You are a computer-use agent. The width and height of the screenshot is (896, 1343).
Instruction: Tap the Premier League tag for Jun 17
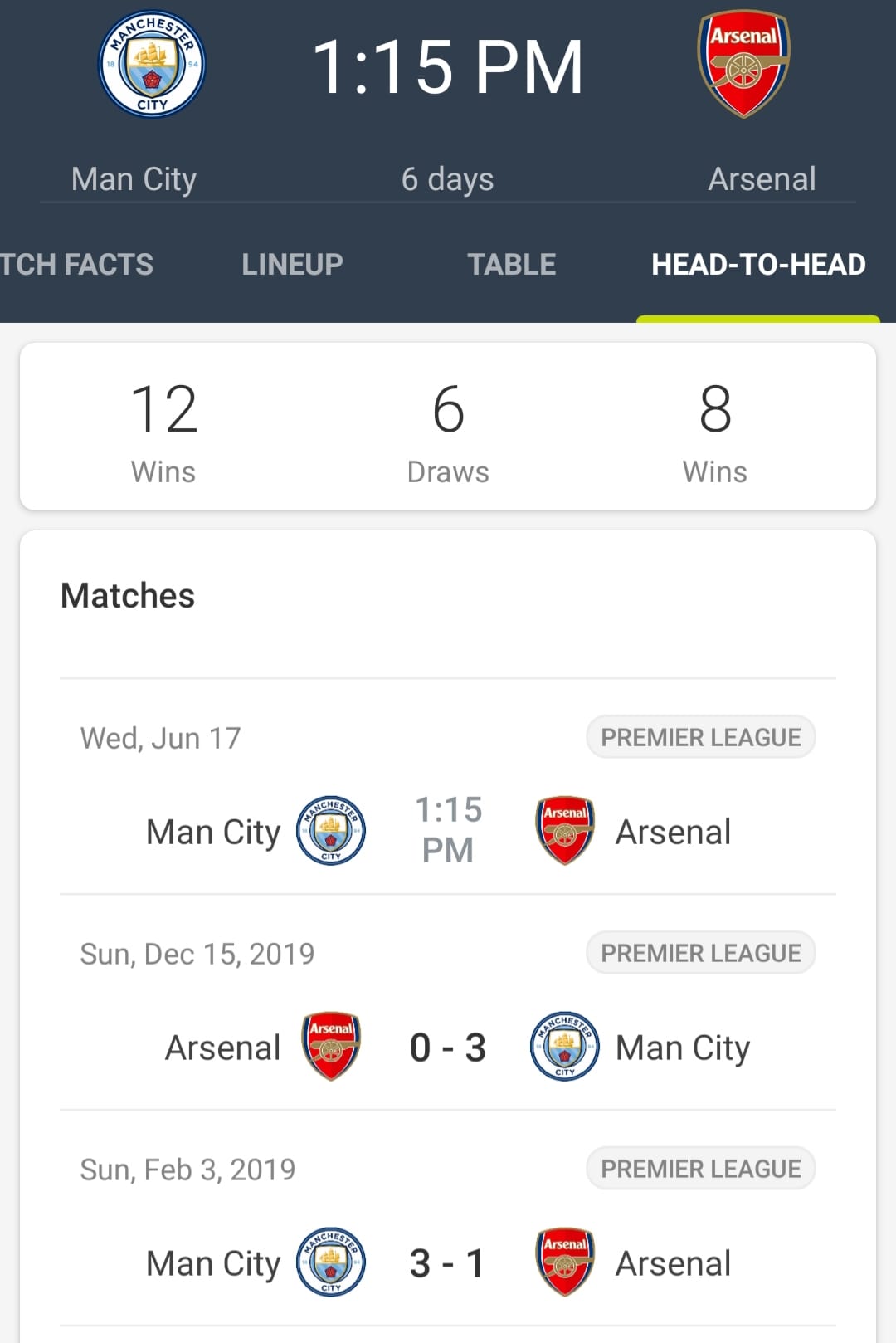tap(701, 737)
